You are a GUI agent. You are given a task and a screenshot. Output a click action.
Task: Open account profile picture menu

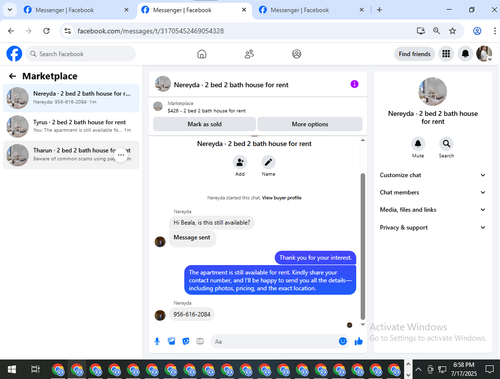point(484,54)
